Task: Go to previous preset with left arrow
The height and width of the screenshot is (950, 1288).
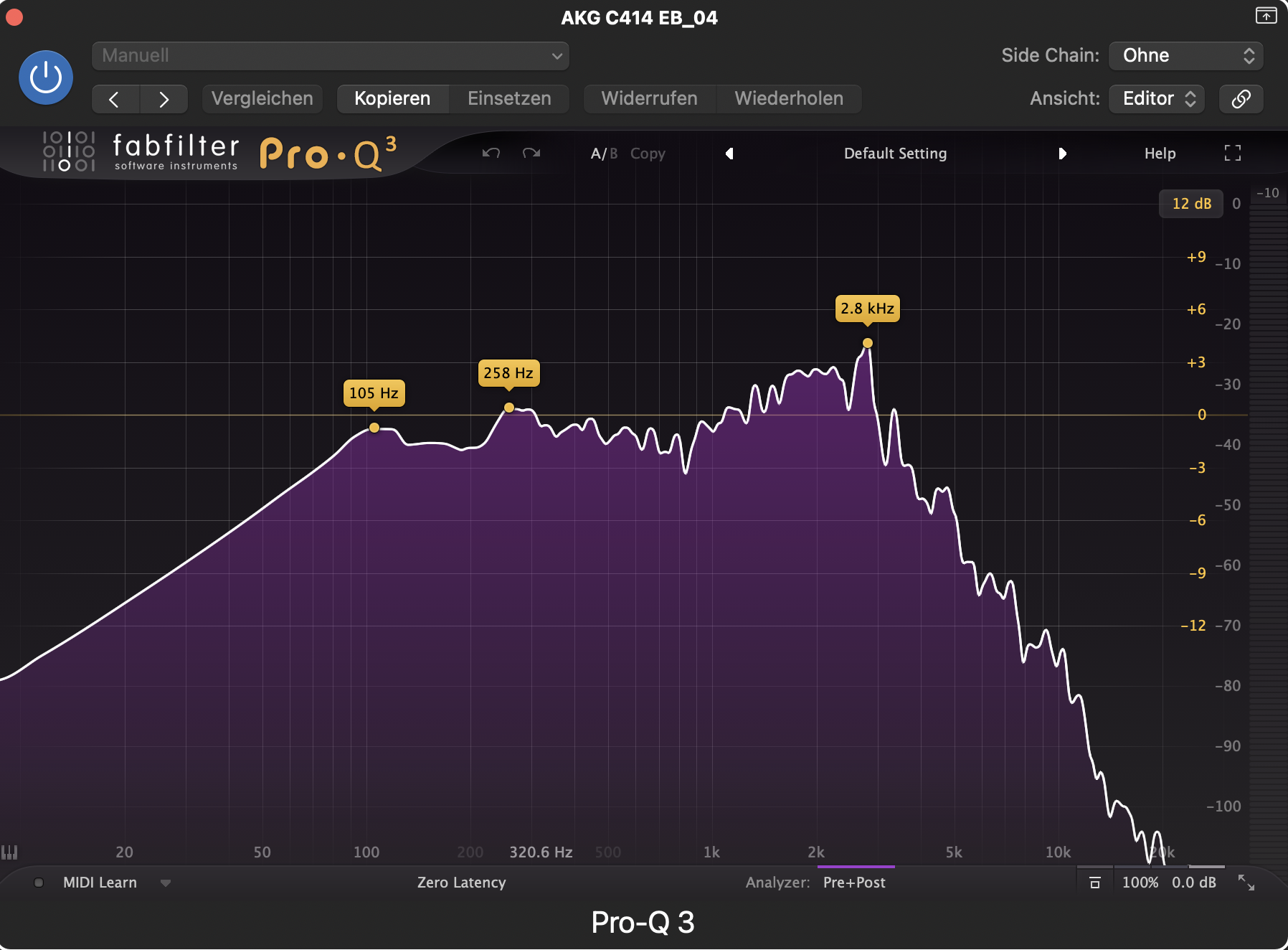Action: 115,99
